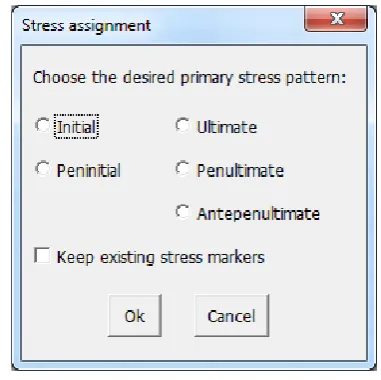Click the 'Initial' label text

(77, 127)
